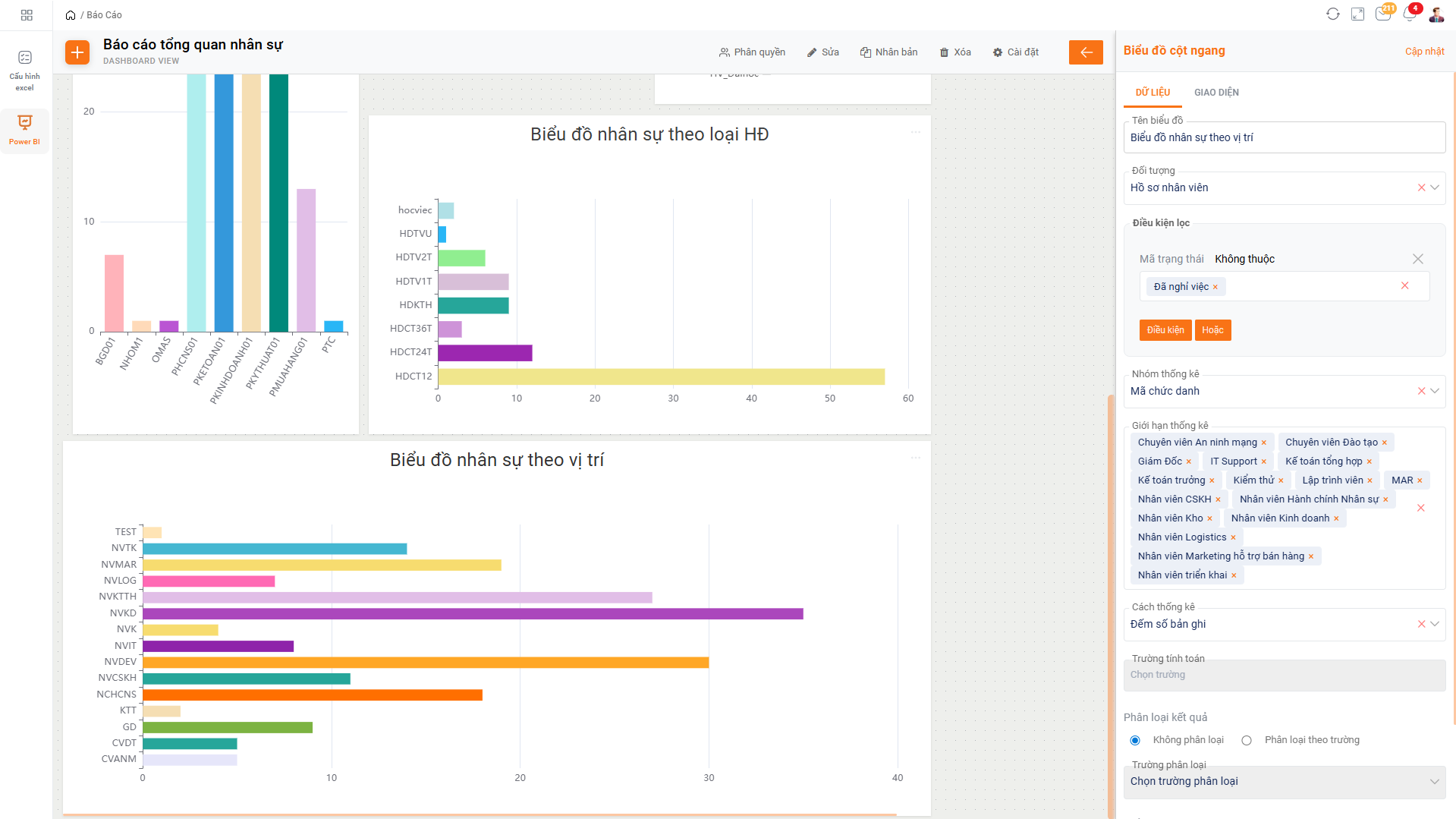The width and height of the screenshot is (1456, 819).
Task: Open the Power BI sidebar icon
Action: coord(25,129)
